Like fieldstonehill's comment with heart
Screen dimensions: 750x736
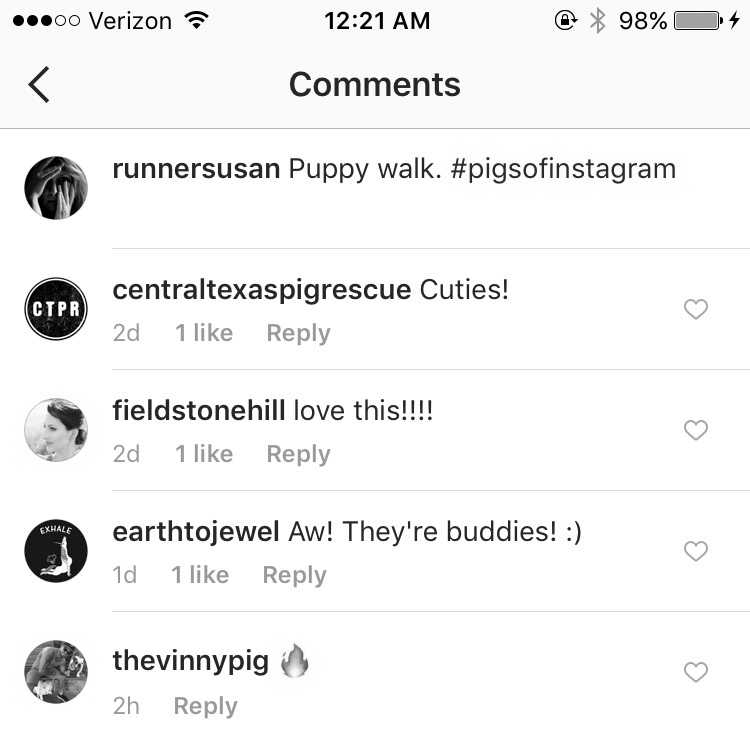coord(695,429)
